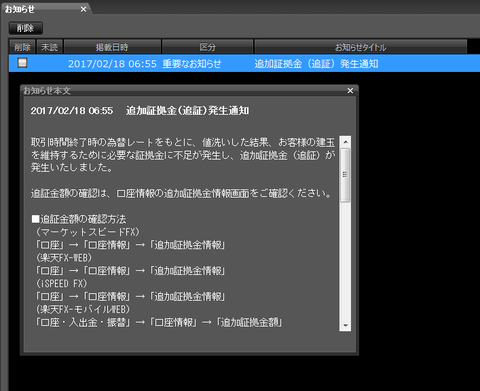Click the 削除 button below the tab
Screen dimensions: 480x391
(x=26, y=28)
